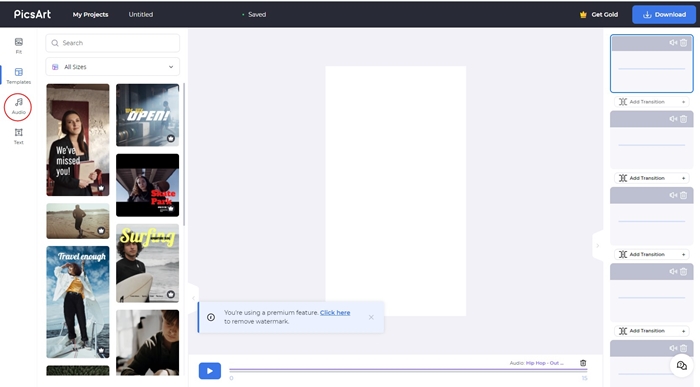Viewport: 700px width, 387px height.
Task: Select the beach walking man template
Action: pos(78,221)
